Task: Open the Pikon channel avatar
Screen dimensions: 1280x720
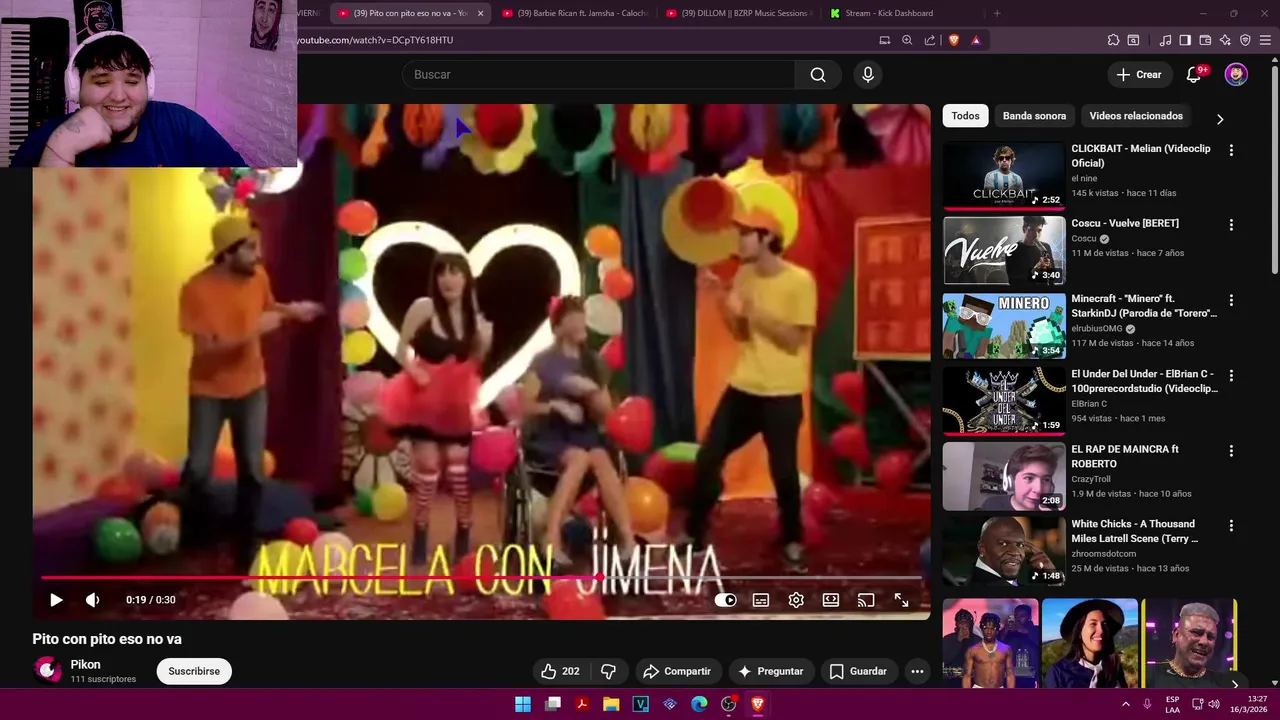Action: [47, 670]
